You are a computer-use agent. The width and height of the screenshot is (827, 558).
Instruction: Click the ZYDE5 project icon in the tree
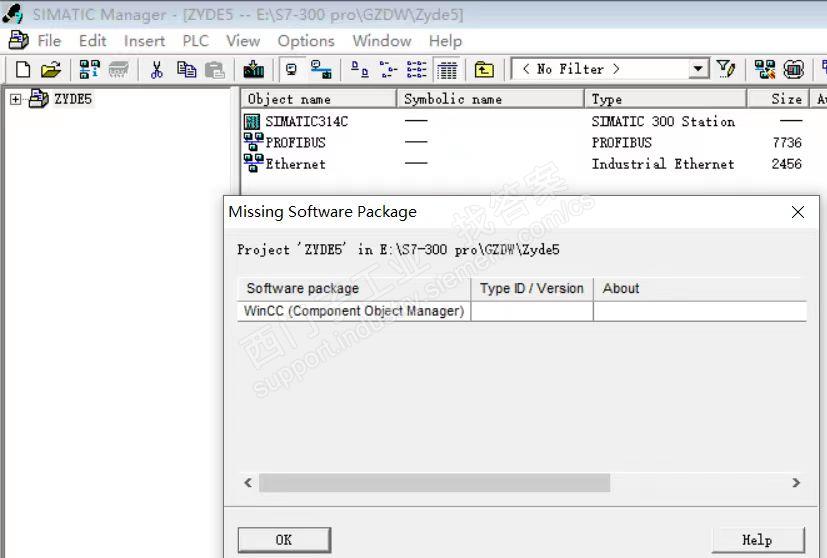tap(39, 99)
